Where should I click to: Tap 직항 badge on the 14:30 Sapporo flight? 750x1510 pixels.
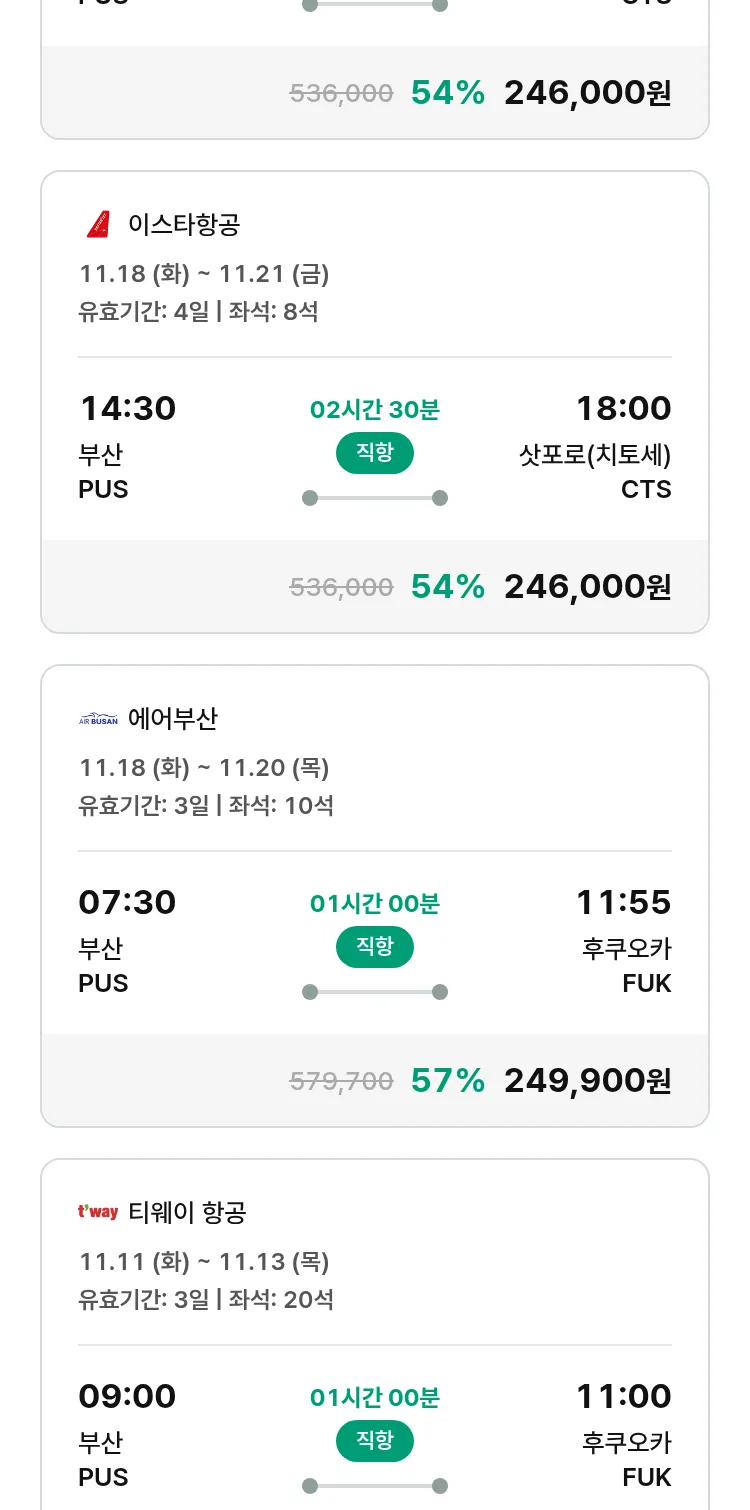tap(375, 453)
